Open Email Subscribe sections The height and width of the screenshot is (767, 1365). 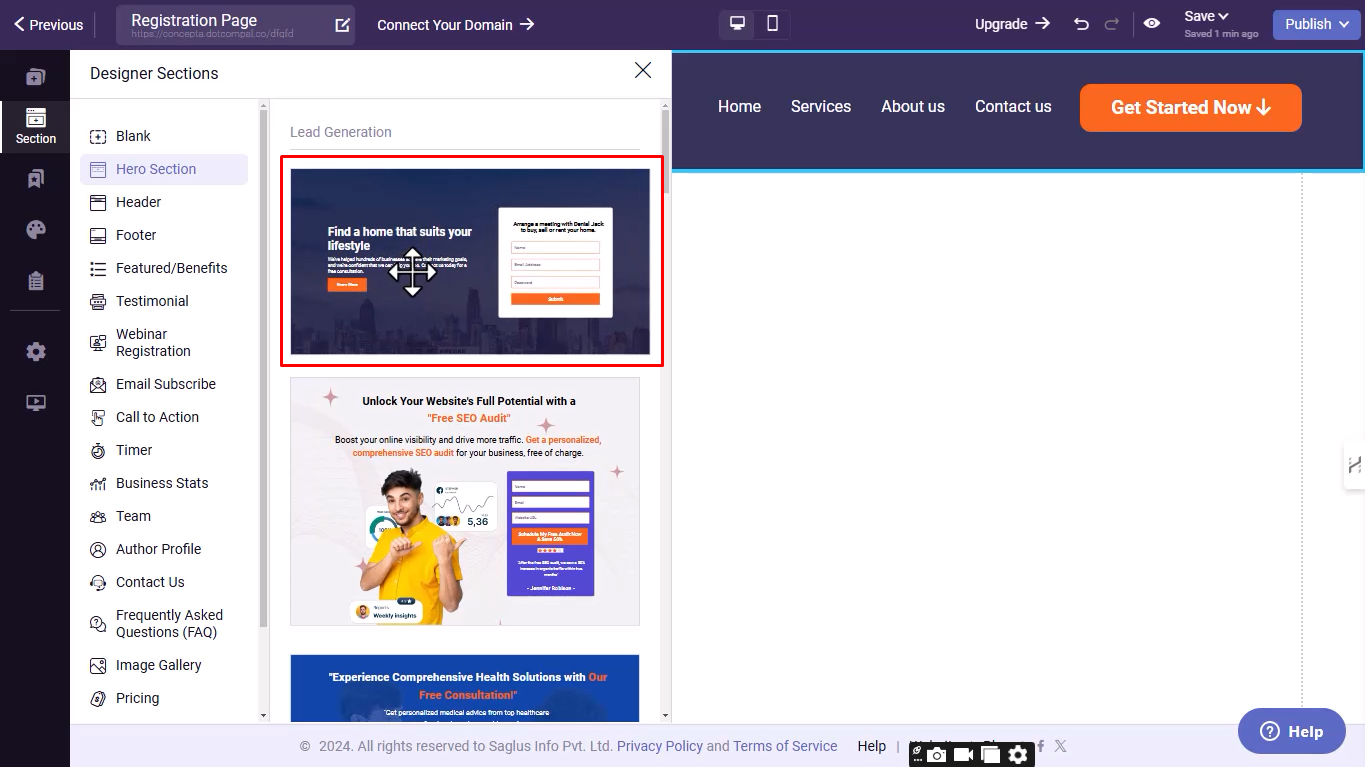(x=164, y=384)
